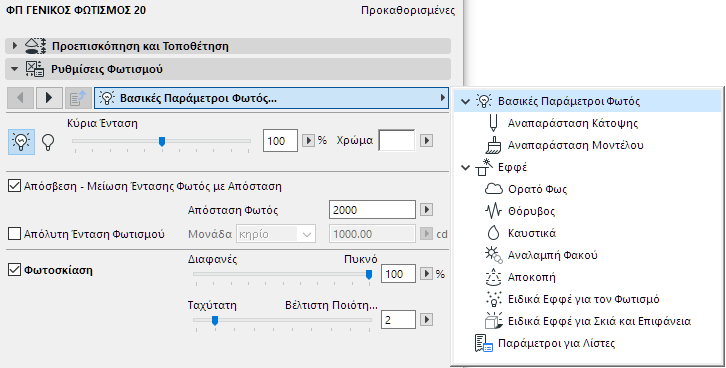Image resolution: width=726 pixels, height=368 pixels.
Task: Toggle Απόσβεση - Μείωση Έντασης Φωτός checkbox
Action: [x=14, y=186]
